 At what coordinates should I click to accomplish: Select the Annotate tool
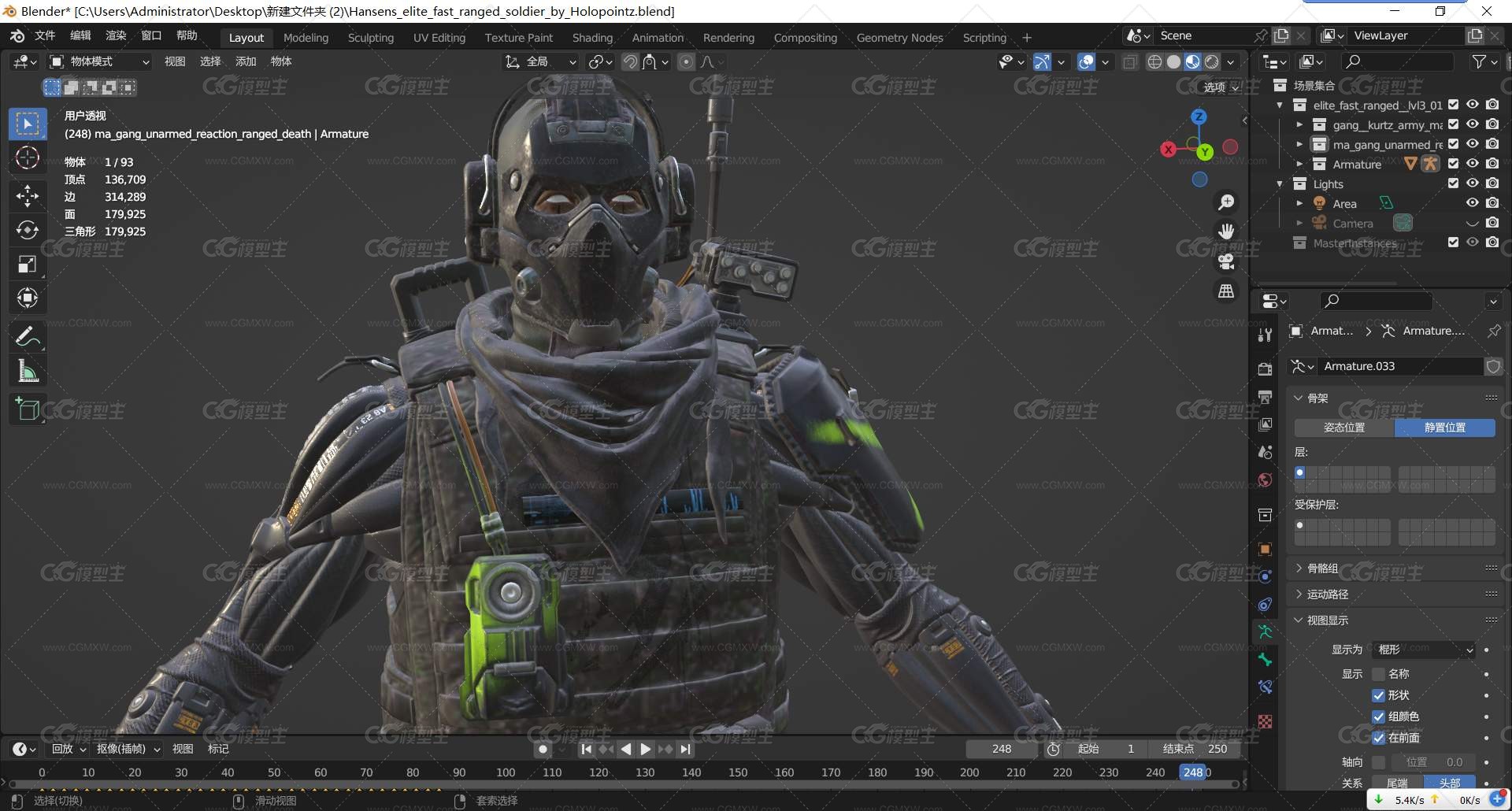click(x=28, y=337)
